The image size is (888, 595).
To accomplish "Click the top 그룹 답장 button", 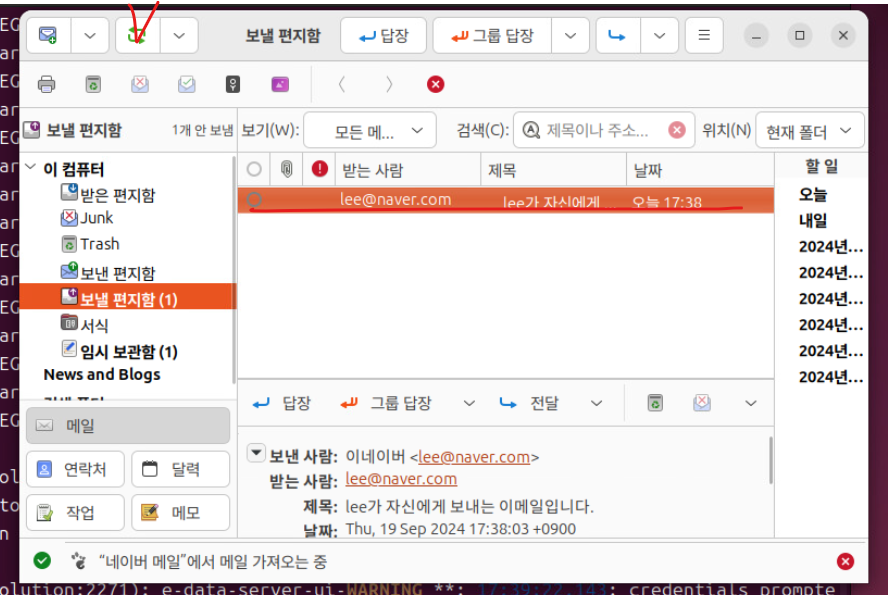I will click(492, 36).
